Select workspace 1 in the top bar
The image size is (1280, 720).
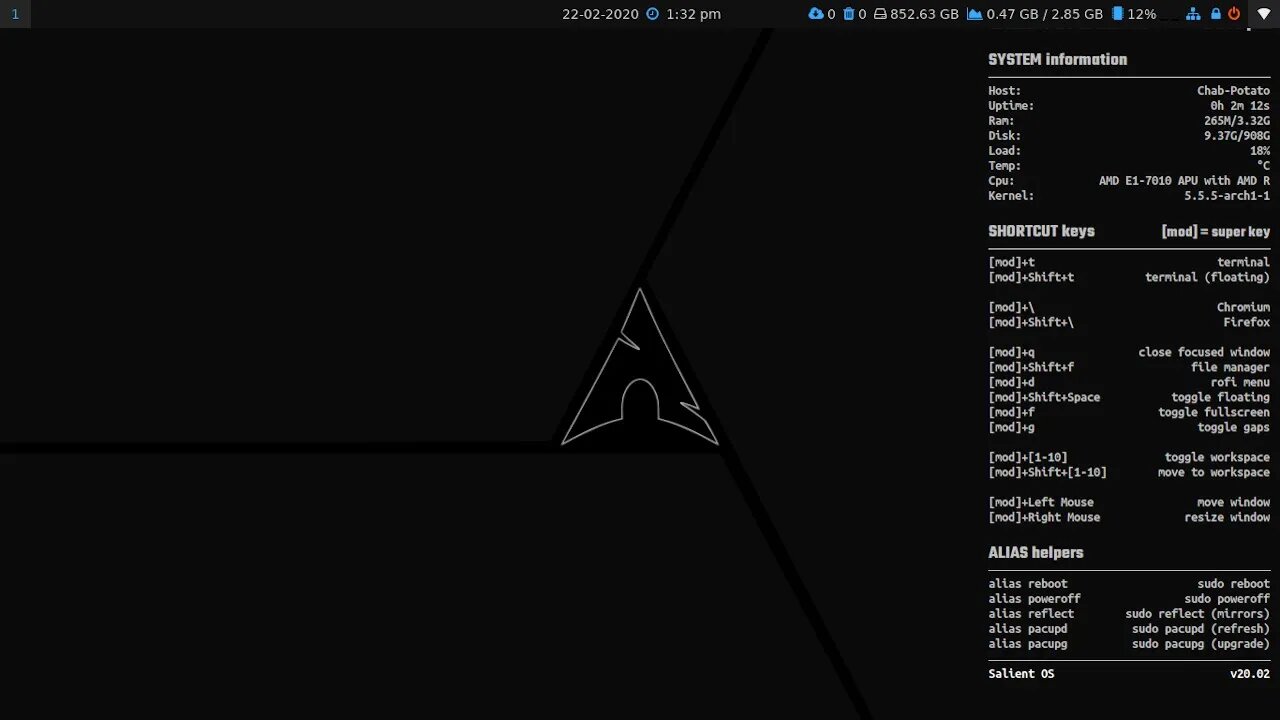(15, 14)
